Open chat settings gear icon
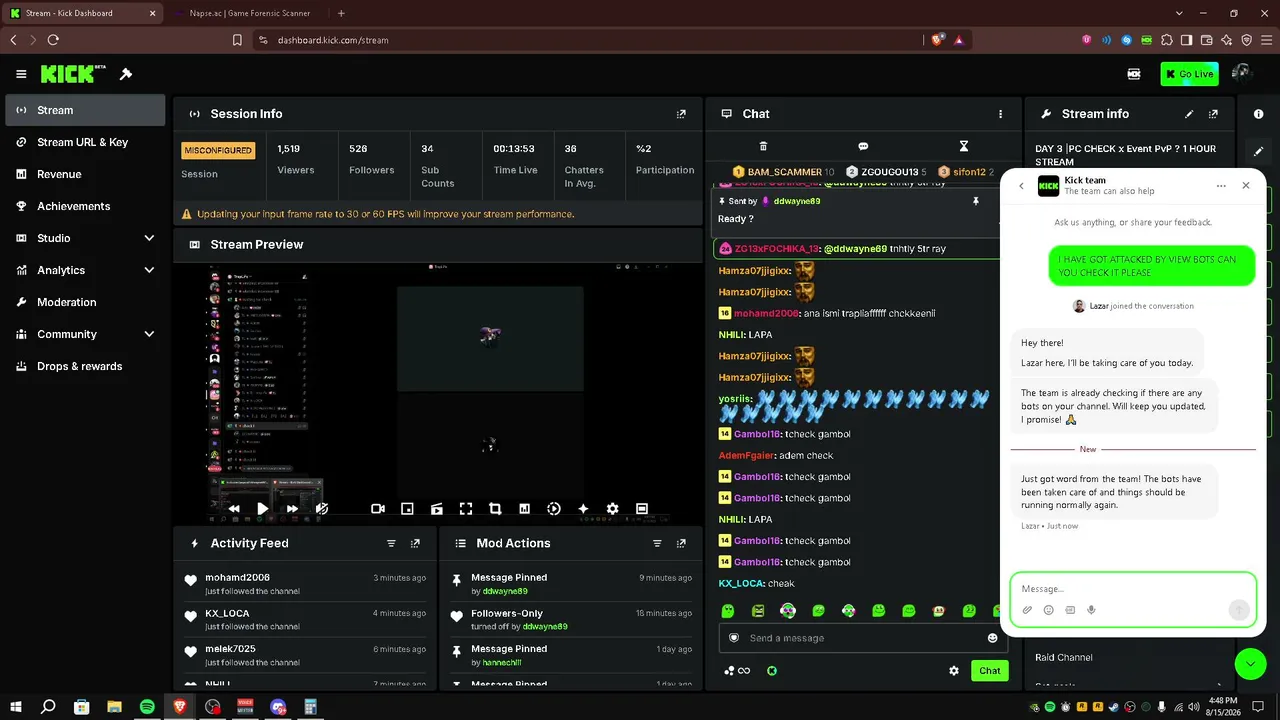The height and width of the screenshot is (720, 1280). (x=954, y=671)
